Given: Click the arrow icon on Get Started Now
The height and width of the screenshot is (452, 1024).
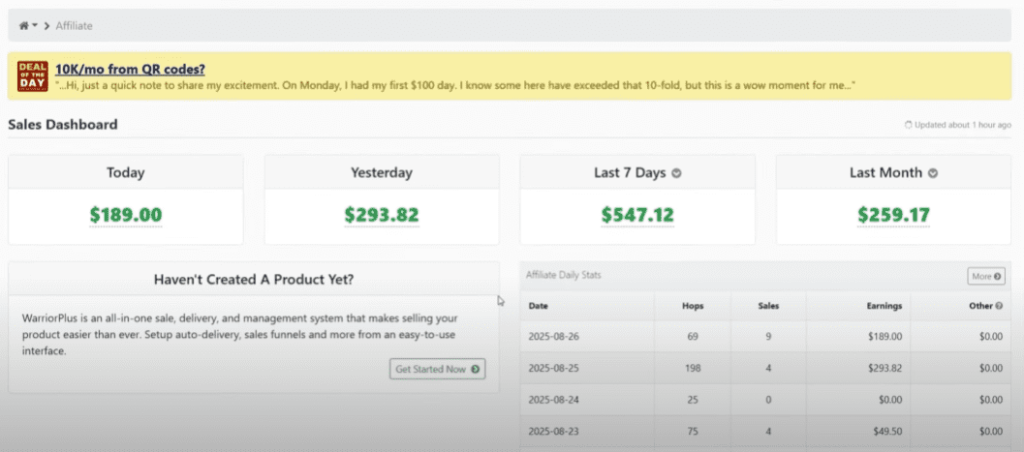Looking at the screenshot, I should coord(475,369).
